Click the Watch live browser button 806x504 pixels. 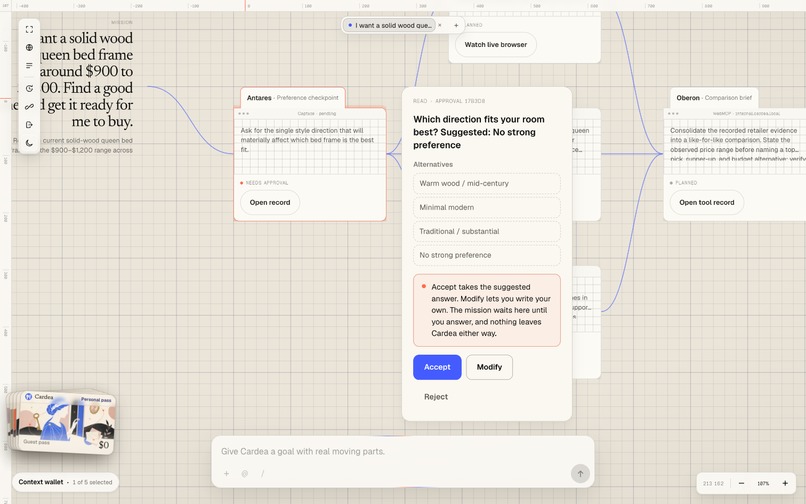(496, 45)
